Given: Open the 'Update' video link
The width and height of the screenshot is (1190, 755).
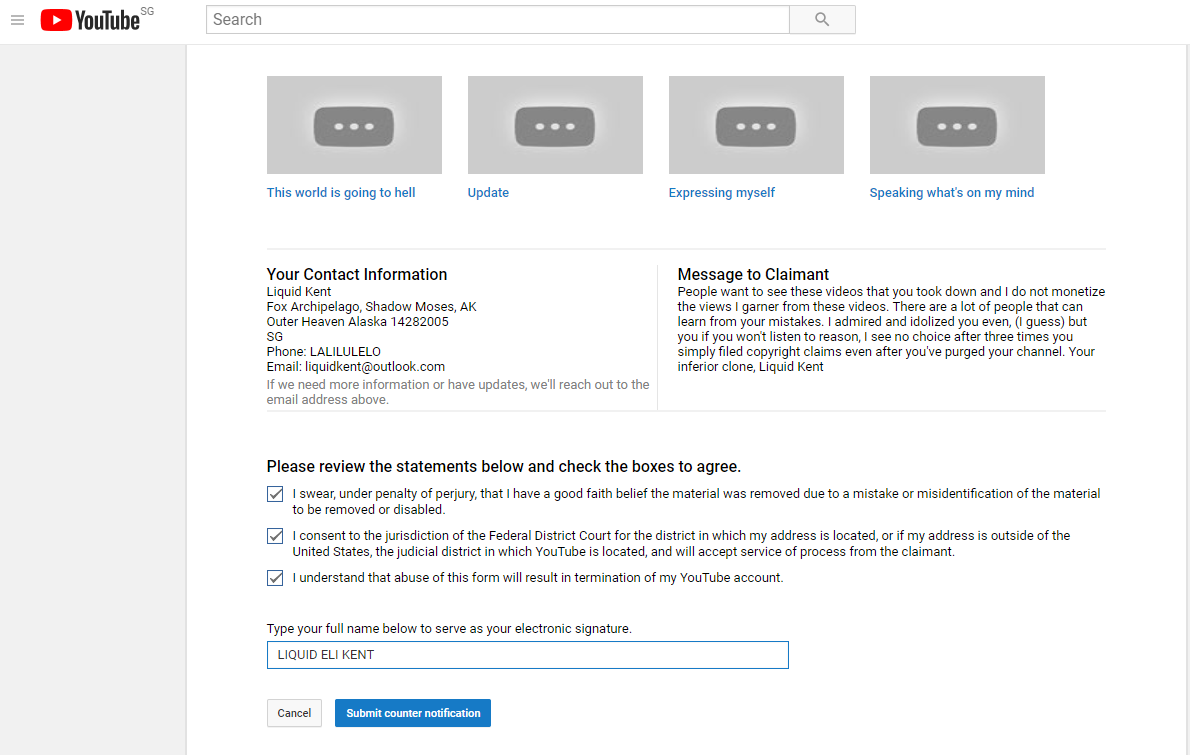Looking at the screenshot, I should (488, 193).
